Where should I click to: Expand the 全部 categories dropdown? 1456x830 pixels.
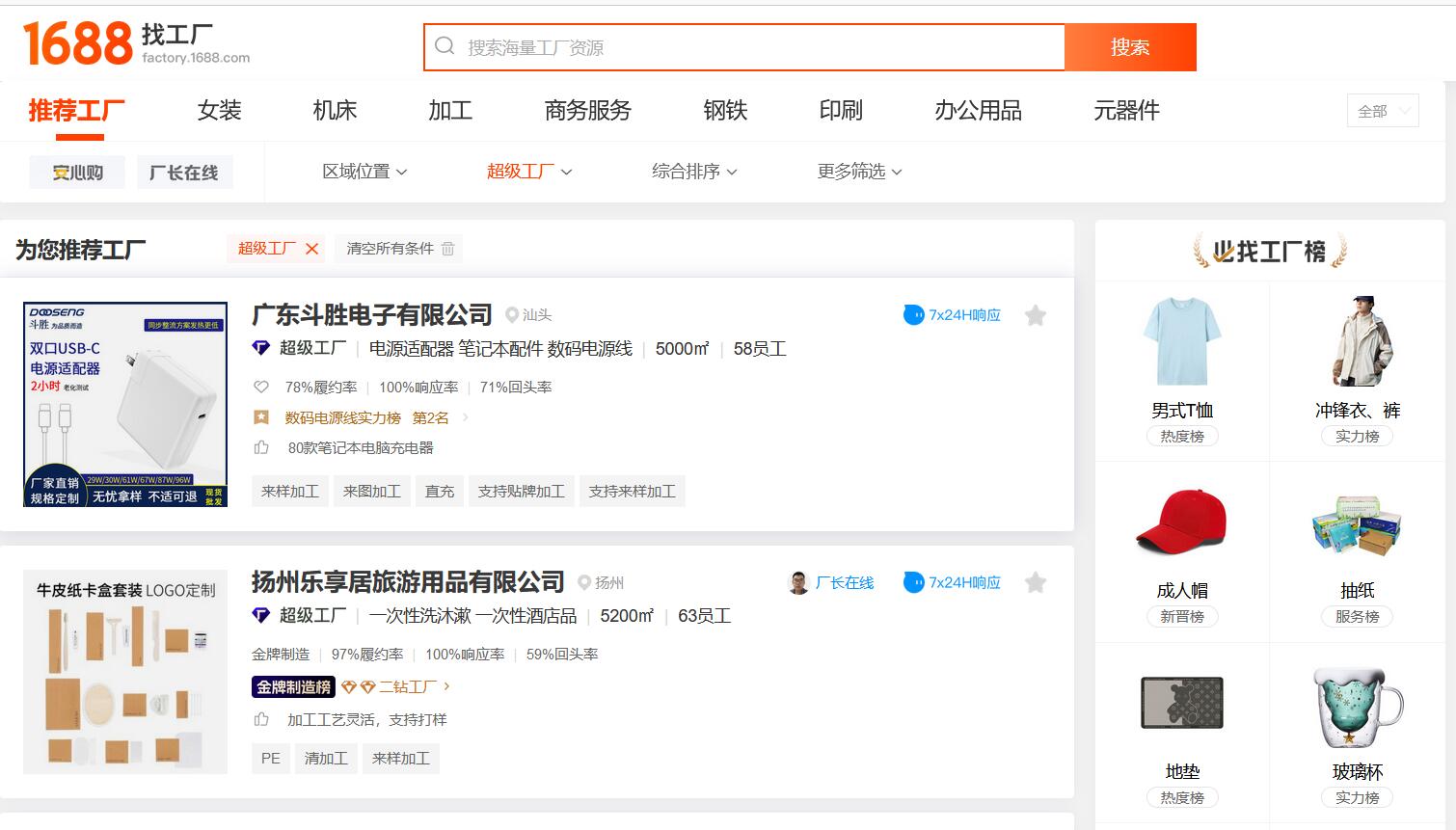click(1383, 111)
